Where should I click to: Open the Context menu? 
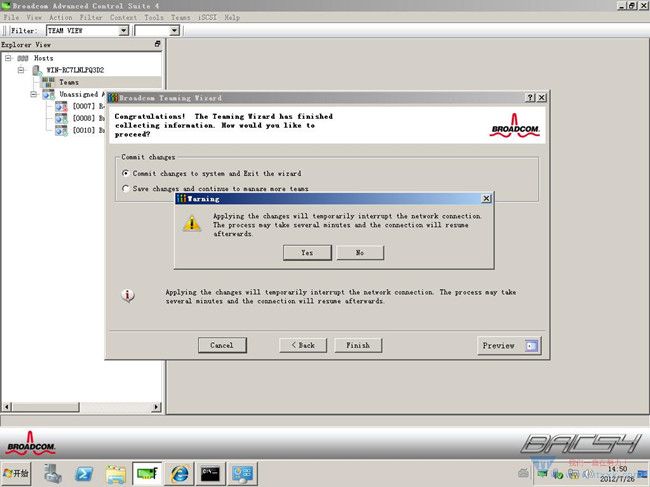coord(123,17)
